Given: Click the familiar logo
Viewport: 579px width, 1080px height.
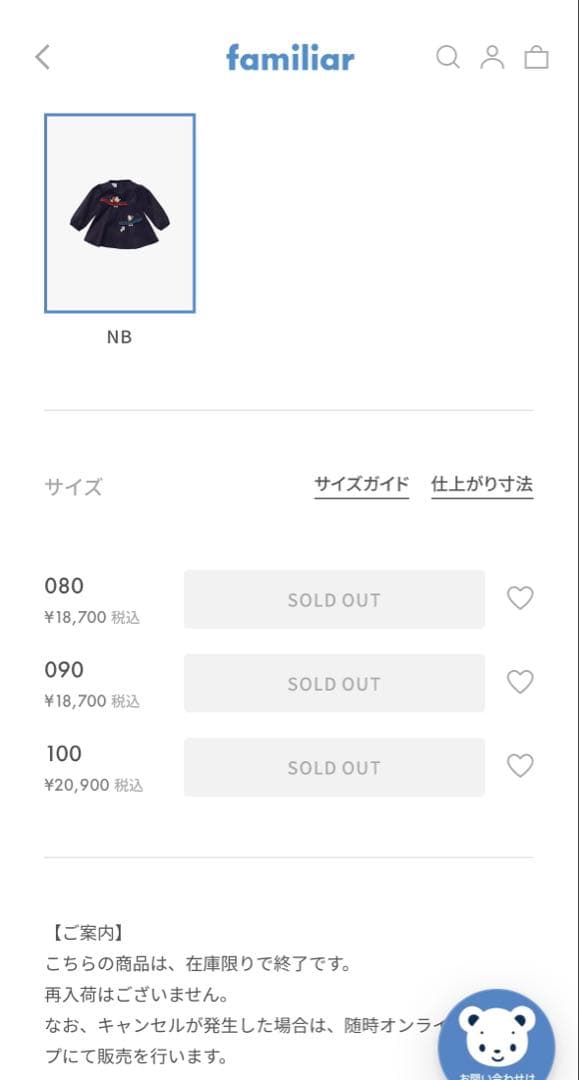Looking at the screenshot, I should coord(290,58).
